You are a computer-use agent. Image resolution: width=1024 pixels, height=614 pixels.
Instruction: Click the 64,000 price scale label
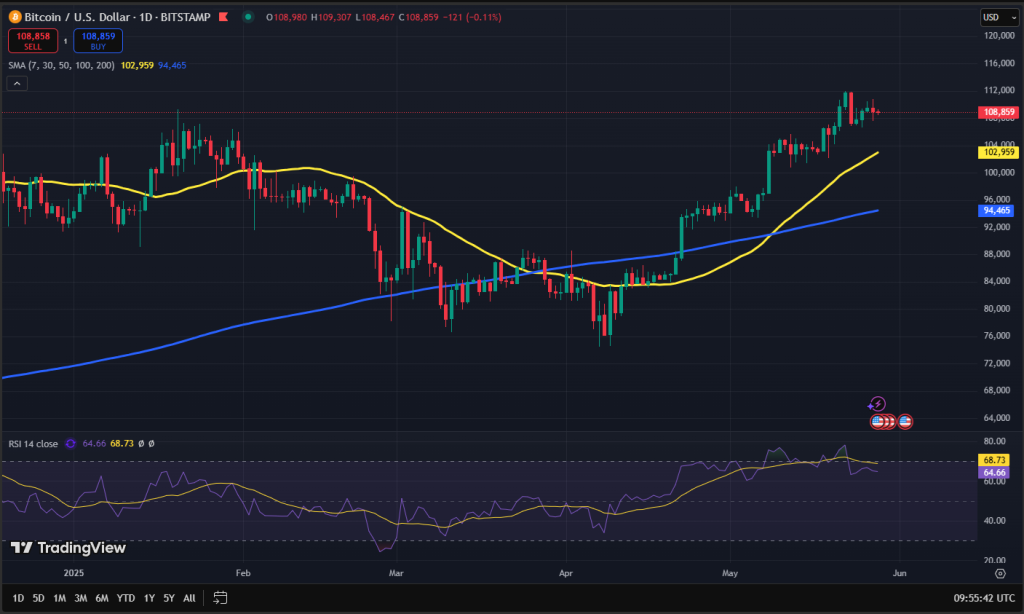click(999, 418)
